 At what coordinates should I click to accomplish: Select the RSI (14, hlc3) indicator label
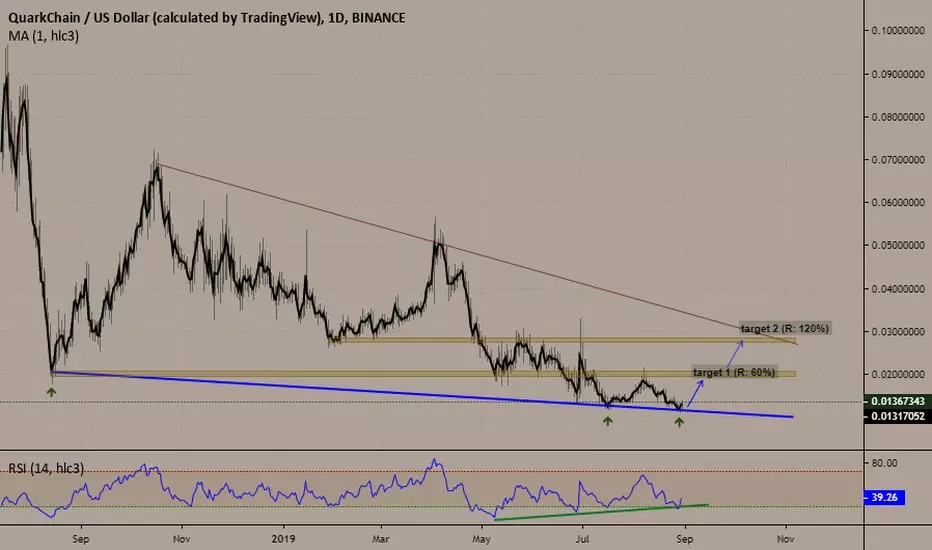[x=46, y=469]
